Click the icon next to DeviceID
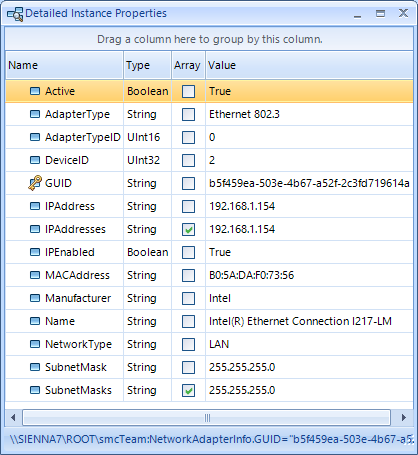This screenshot has width=418, height=455. point(35,160)
